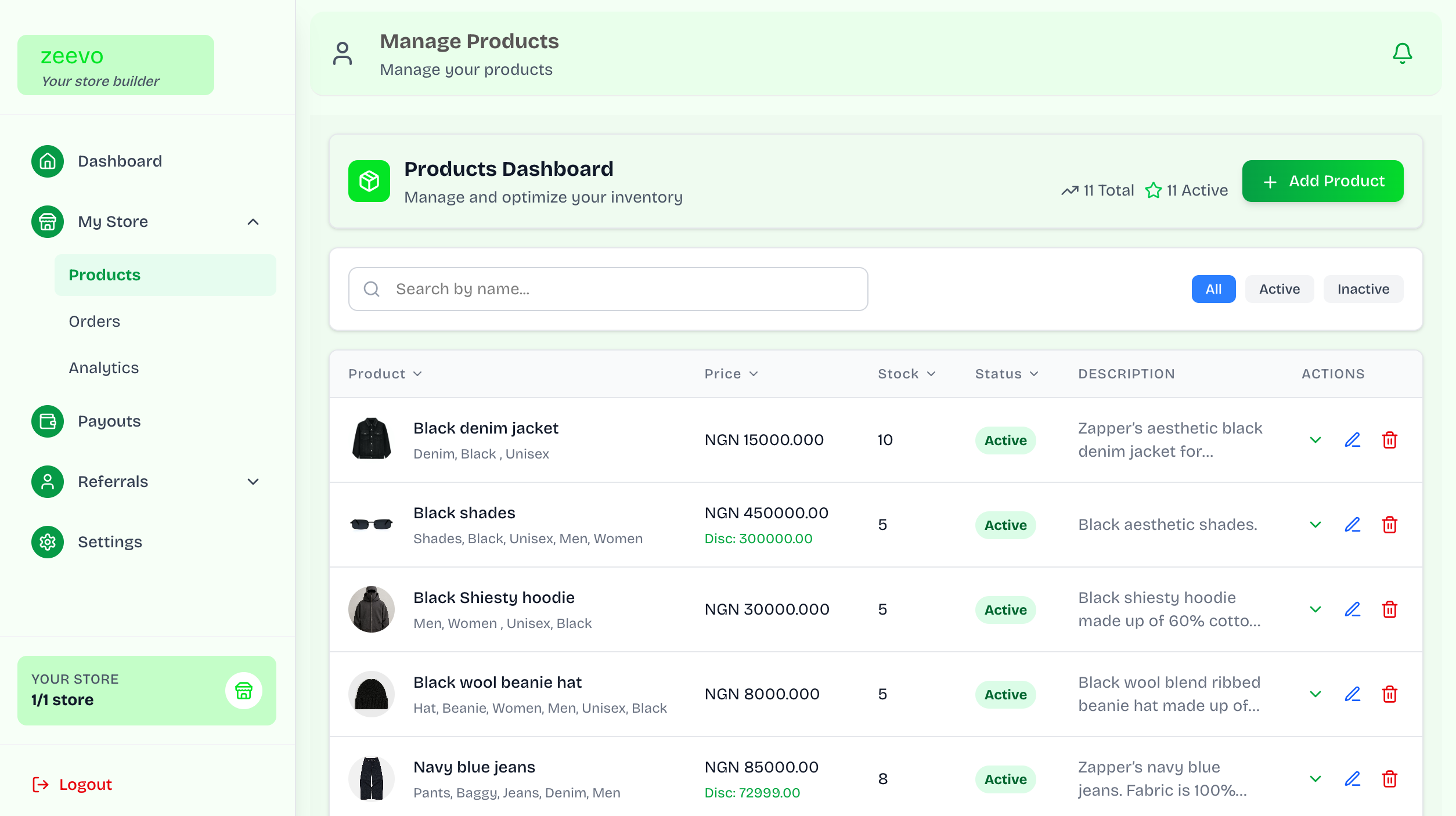The height and width of the screenshot is (816, 1456).
Task: Open the Settings gear icon
Action: [47, 542]
